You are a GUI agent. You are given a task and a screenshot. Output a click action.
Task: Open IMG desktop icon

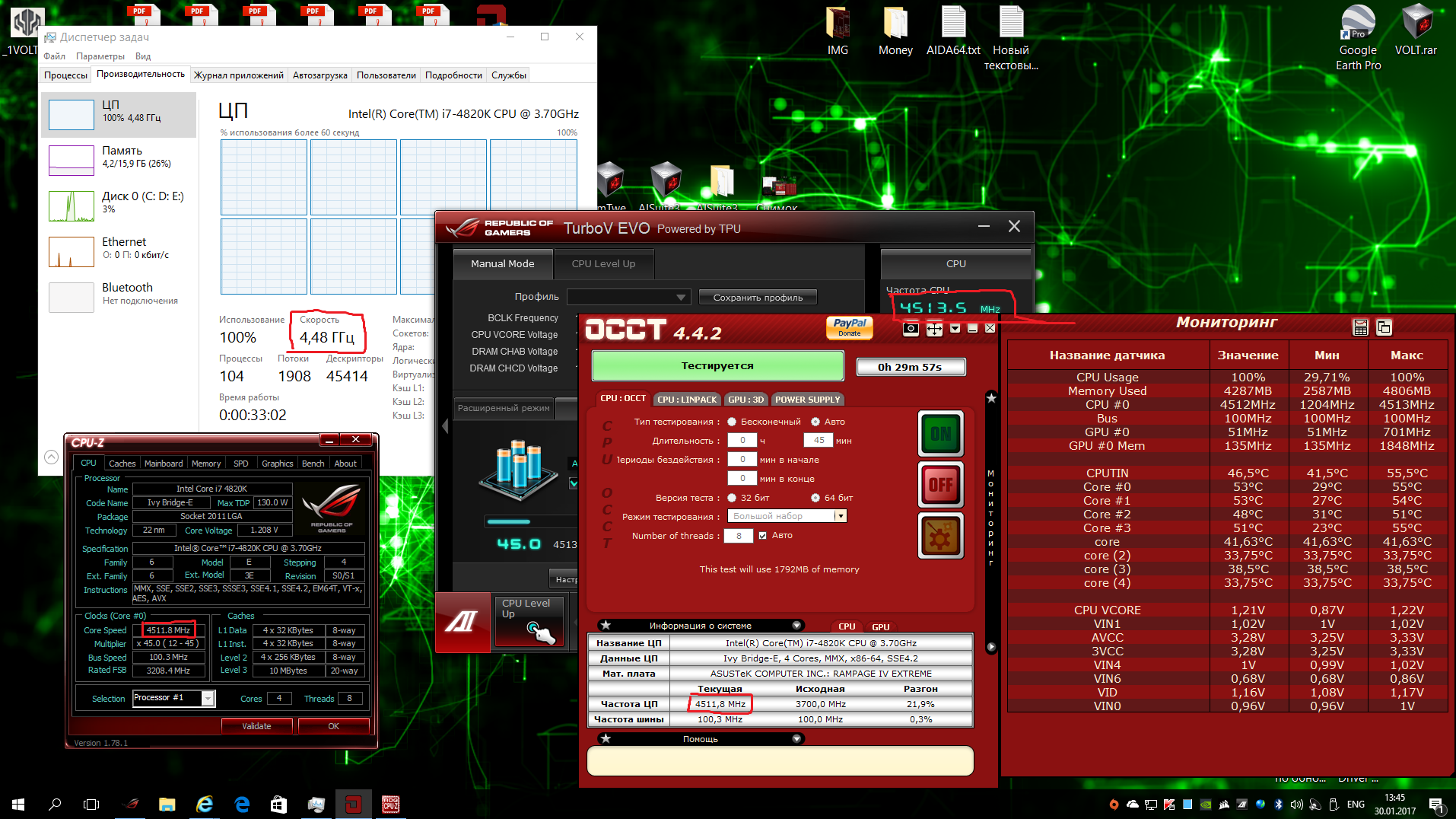838,31
